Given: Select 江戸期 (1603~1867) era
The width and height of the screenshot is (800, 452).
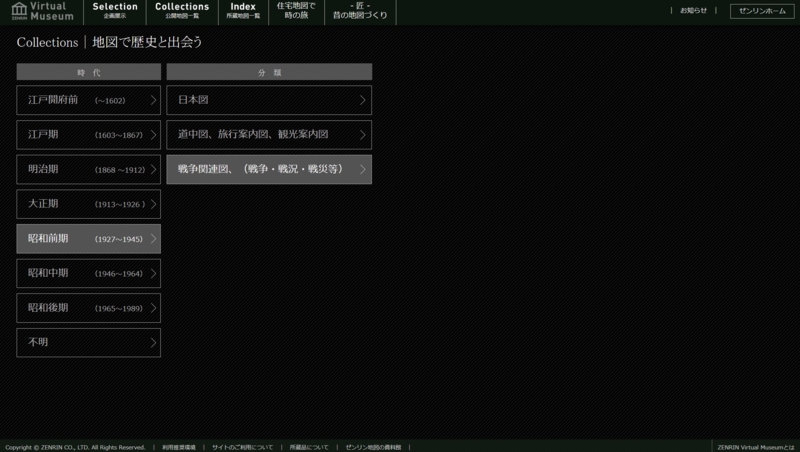Looking at the screenshot, I should tap(88, 135).
